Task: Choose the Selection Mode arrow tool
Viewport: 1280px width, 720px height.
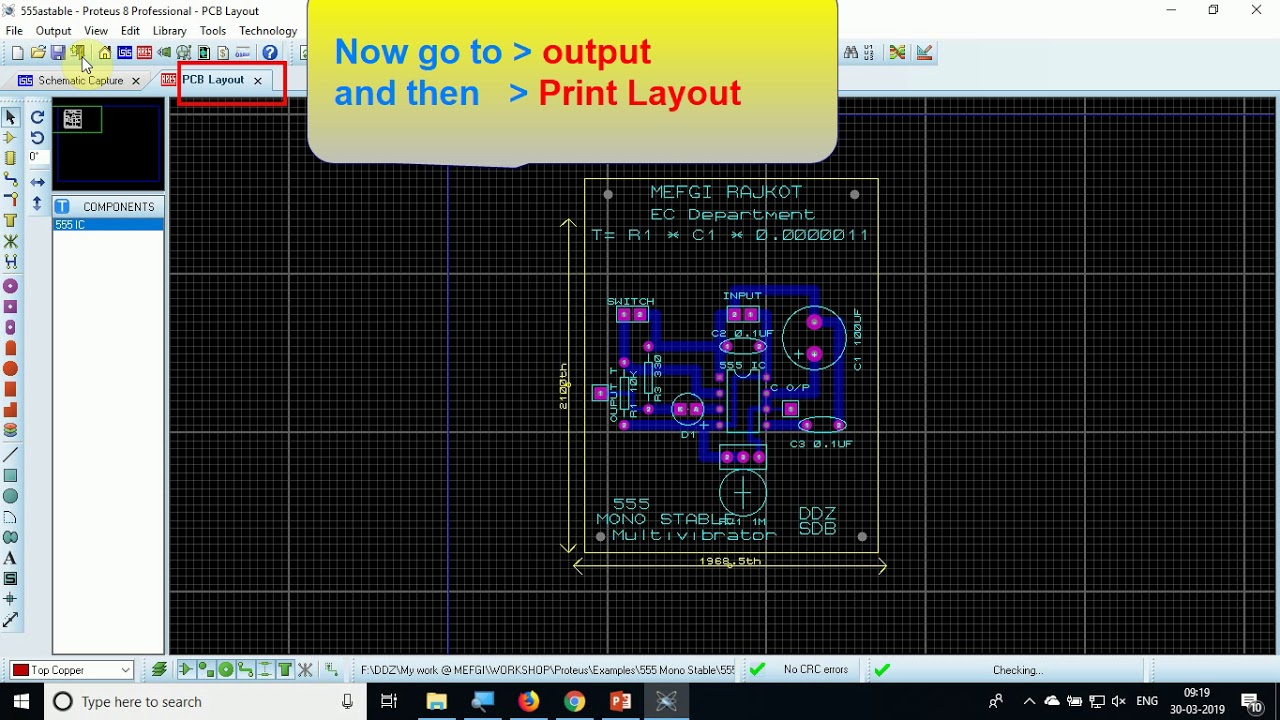Action: click(x=10, y=118)
